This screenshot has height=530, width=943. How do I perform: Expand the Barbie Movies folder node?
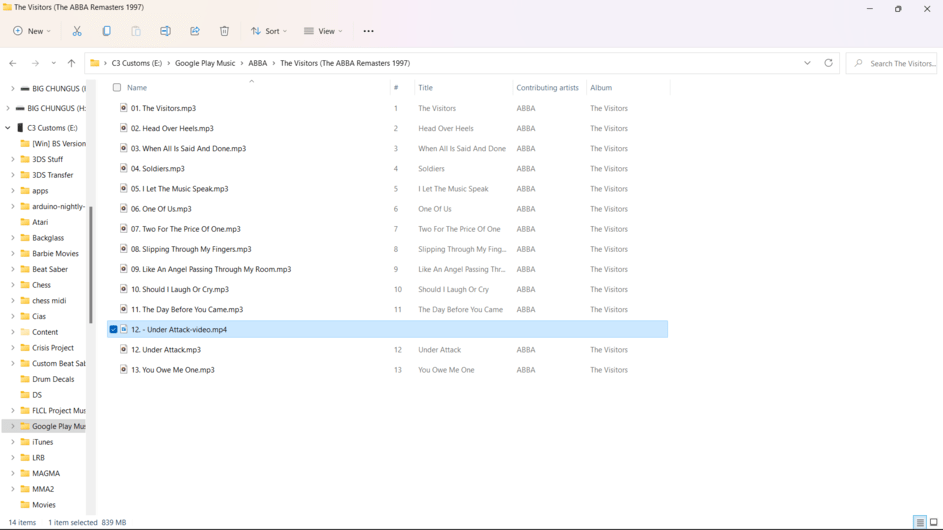[x=13, y=254]
